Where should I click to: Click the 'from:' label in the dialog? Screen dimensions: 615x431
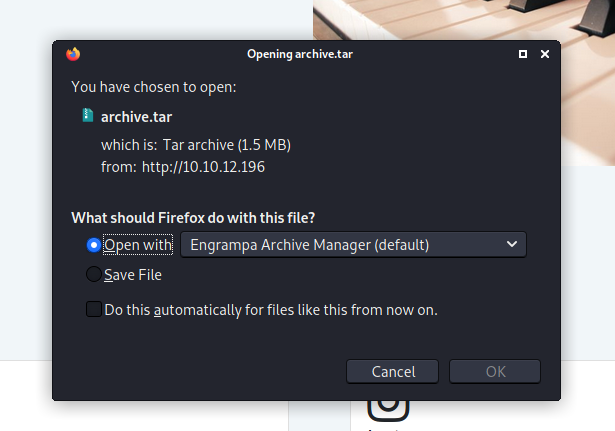click(x=118, y=167)
